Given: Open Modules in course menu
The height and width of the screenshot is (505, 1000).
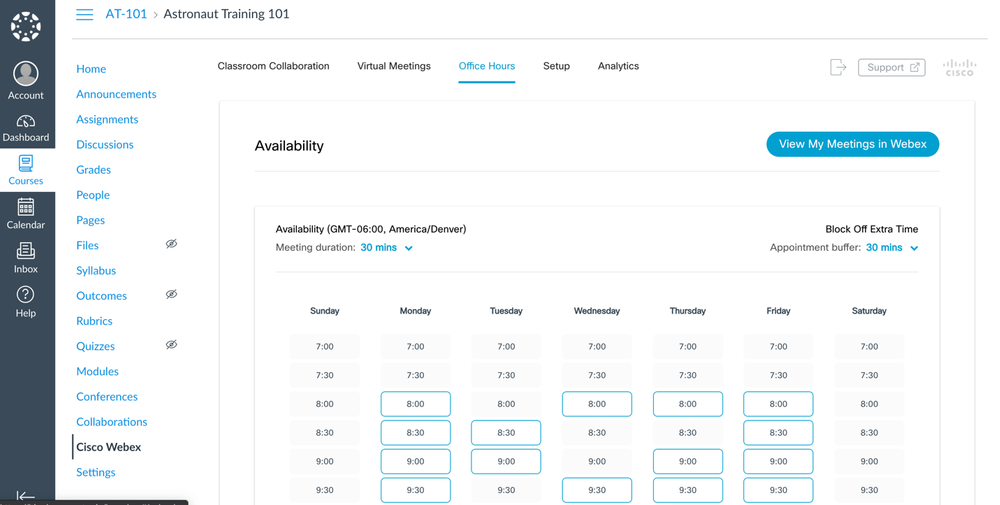Looking at the screenshot, I should pyautogui.click(x=97, y=371).
